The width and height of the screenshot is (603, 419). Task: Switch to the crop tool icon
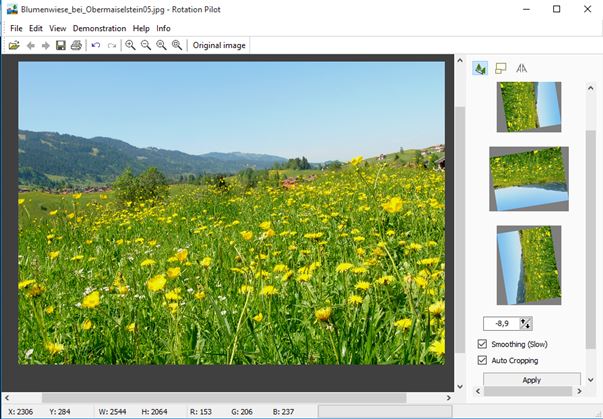[x=501, y=68]
